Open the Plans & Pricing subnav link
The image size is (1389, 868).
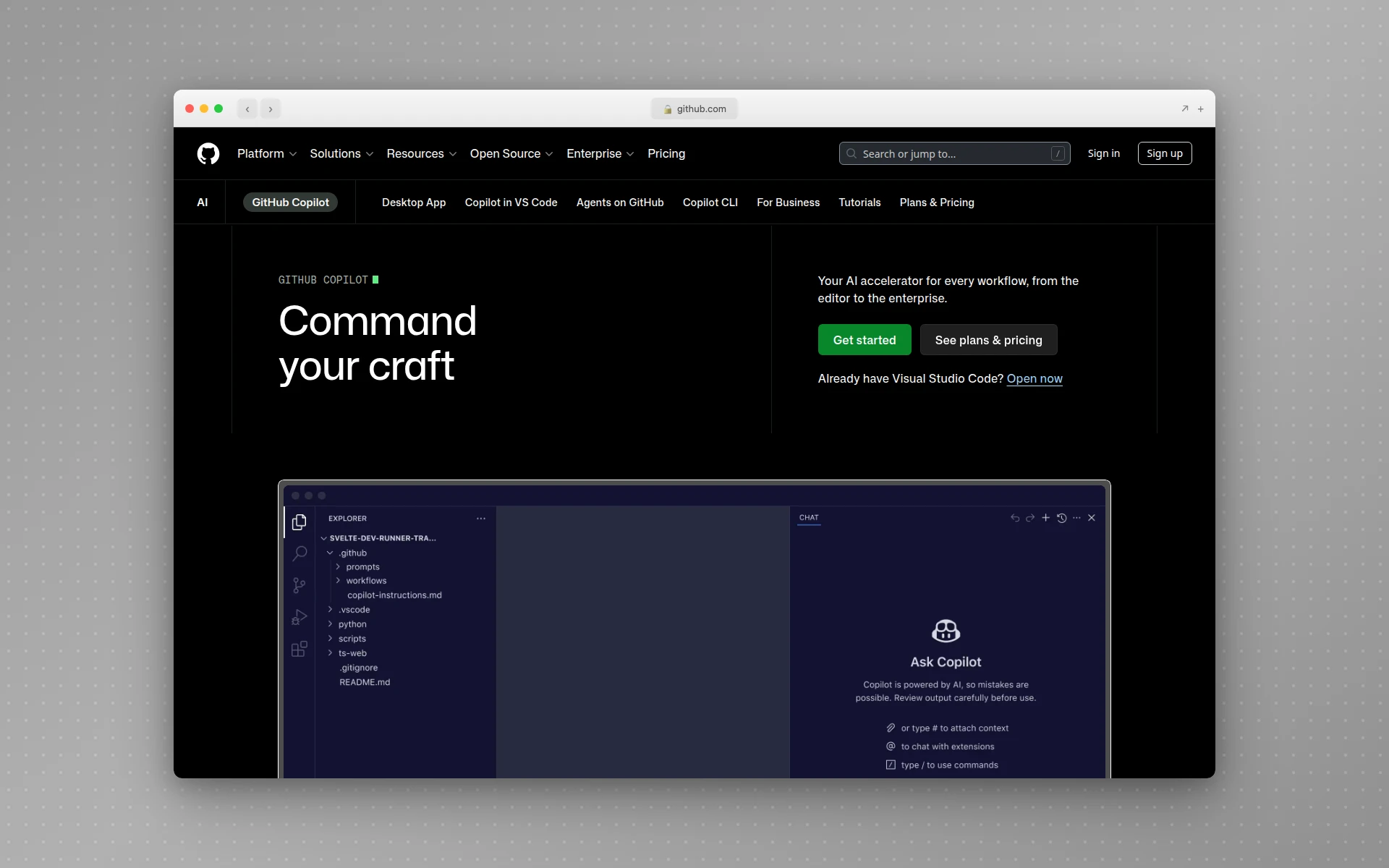pos(937,203)
